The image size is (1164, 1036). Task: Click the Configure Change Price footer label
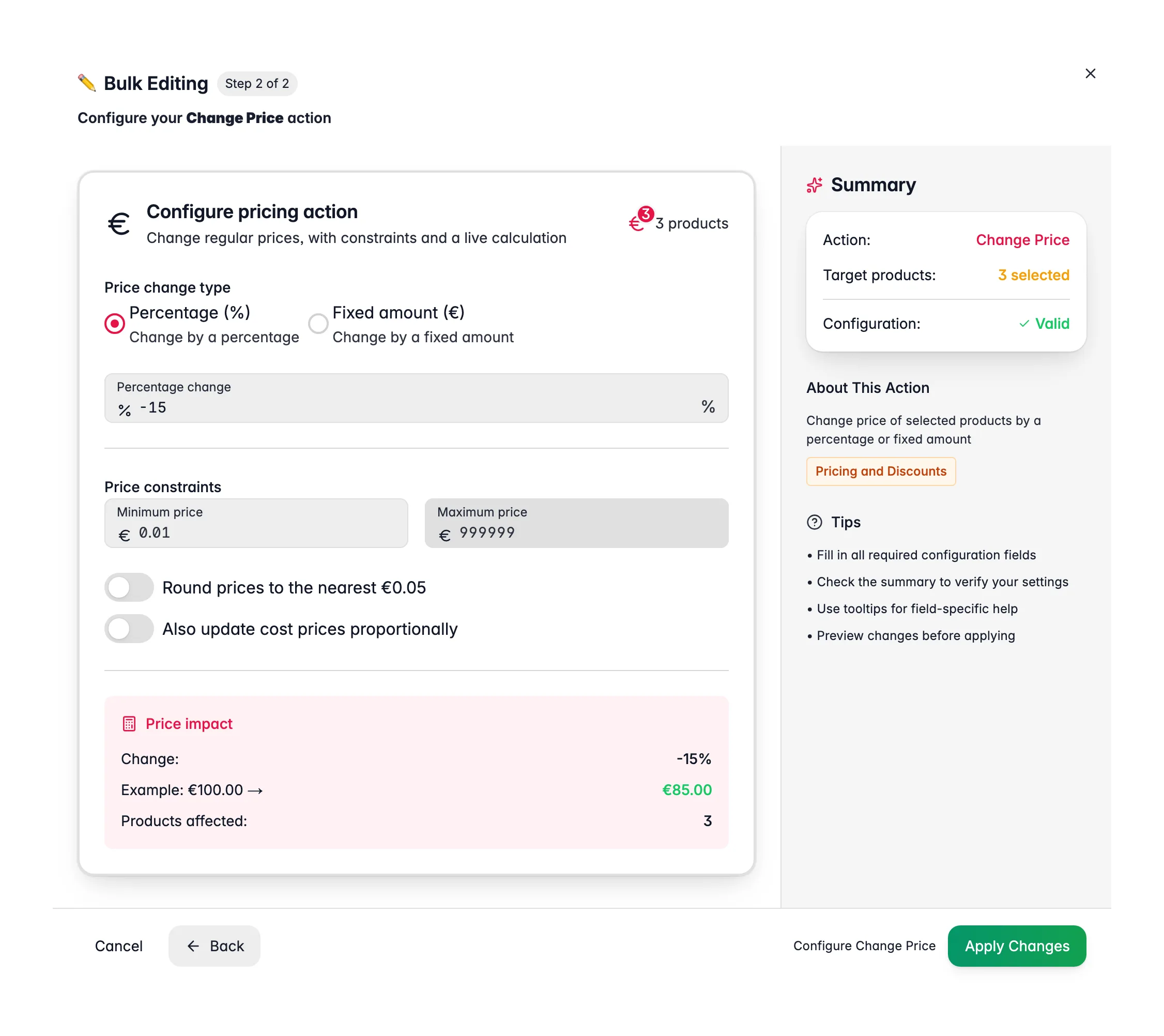point(864,946)
